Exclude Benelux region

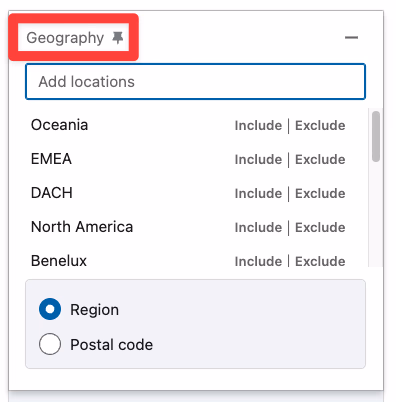click(320, 261)
